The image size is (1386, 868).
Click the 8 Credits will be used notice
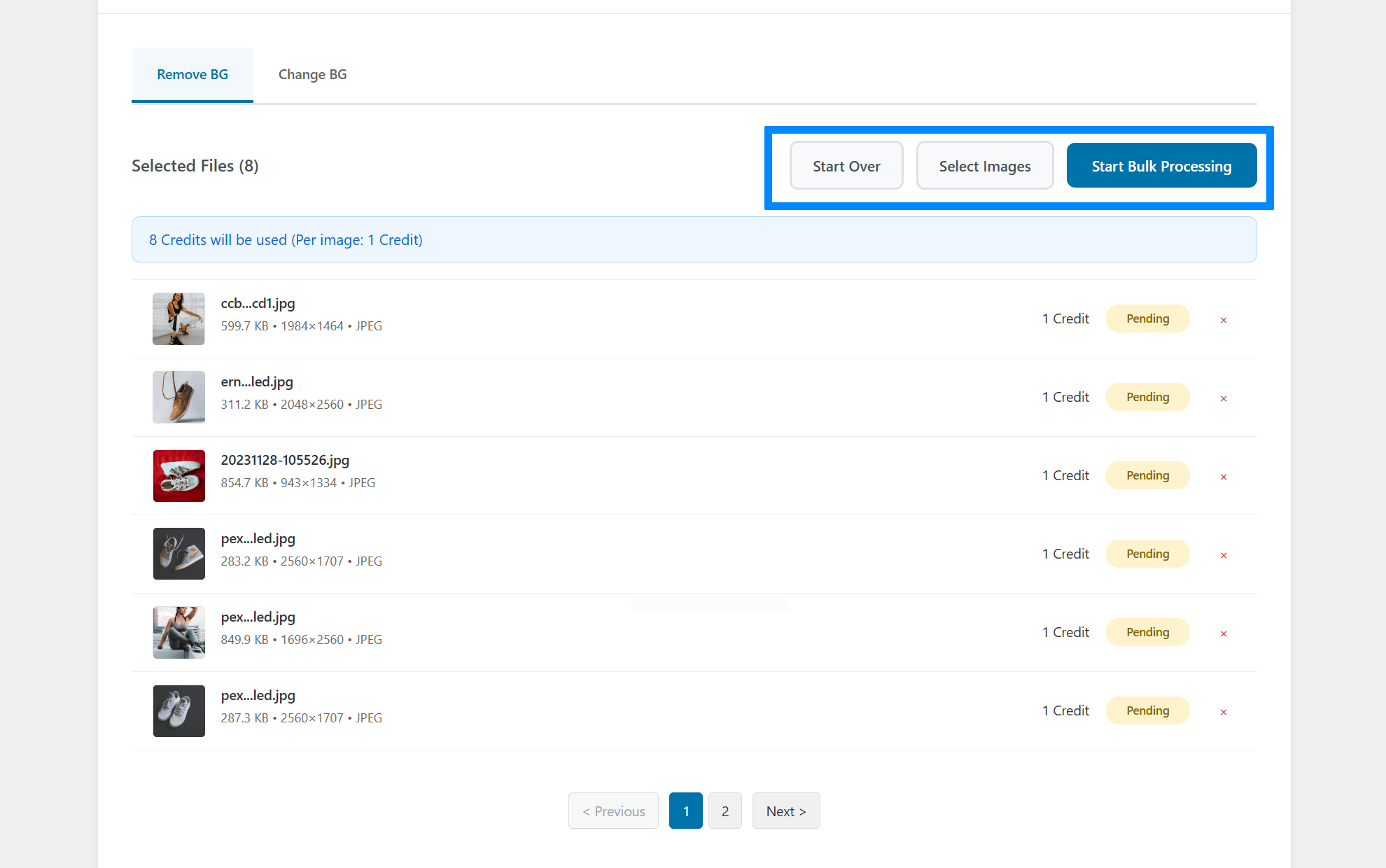click(x=286, y=239)
